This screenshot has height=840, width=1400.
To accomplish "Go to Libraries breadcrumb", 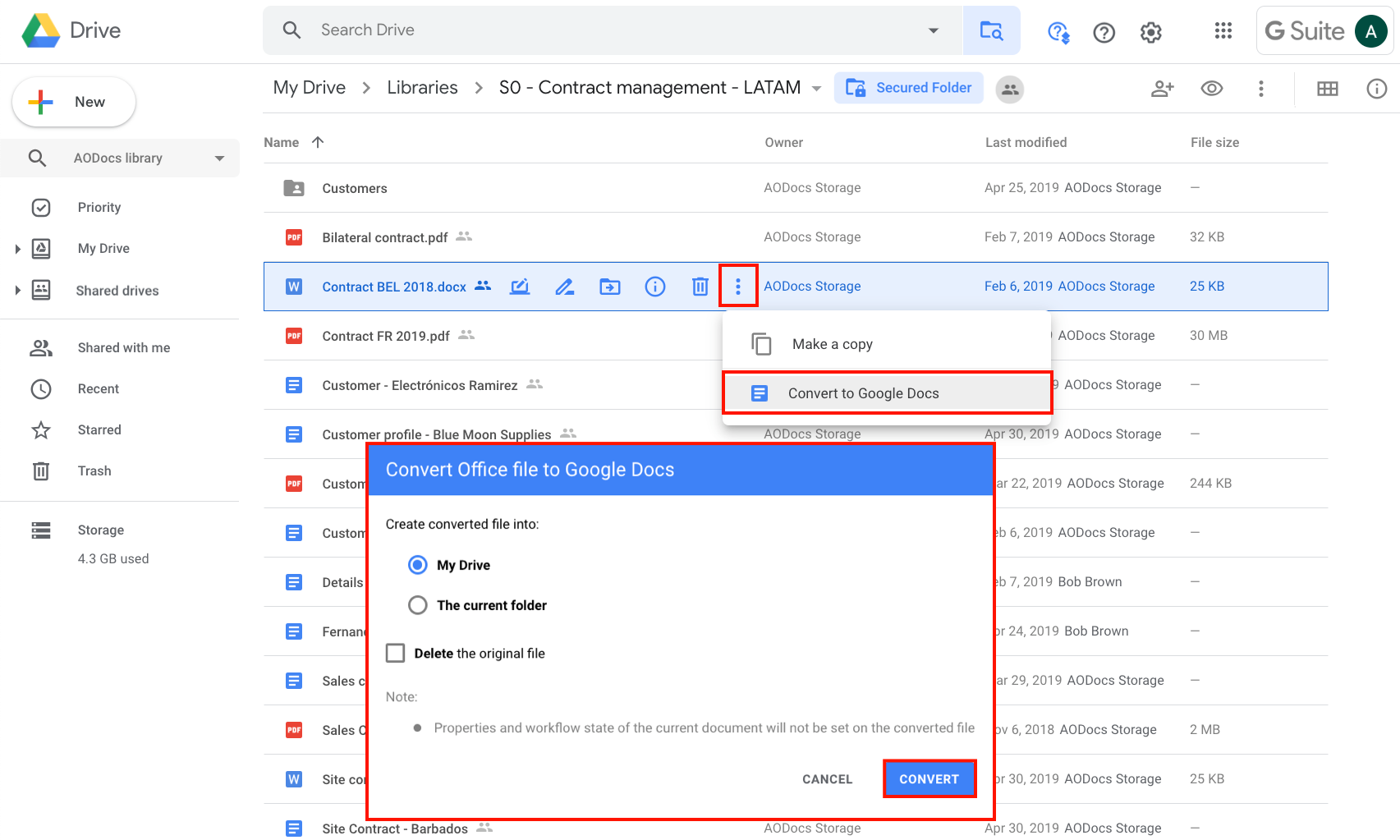I will (422, 88).
